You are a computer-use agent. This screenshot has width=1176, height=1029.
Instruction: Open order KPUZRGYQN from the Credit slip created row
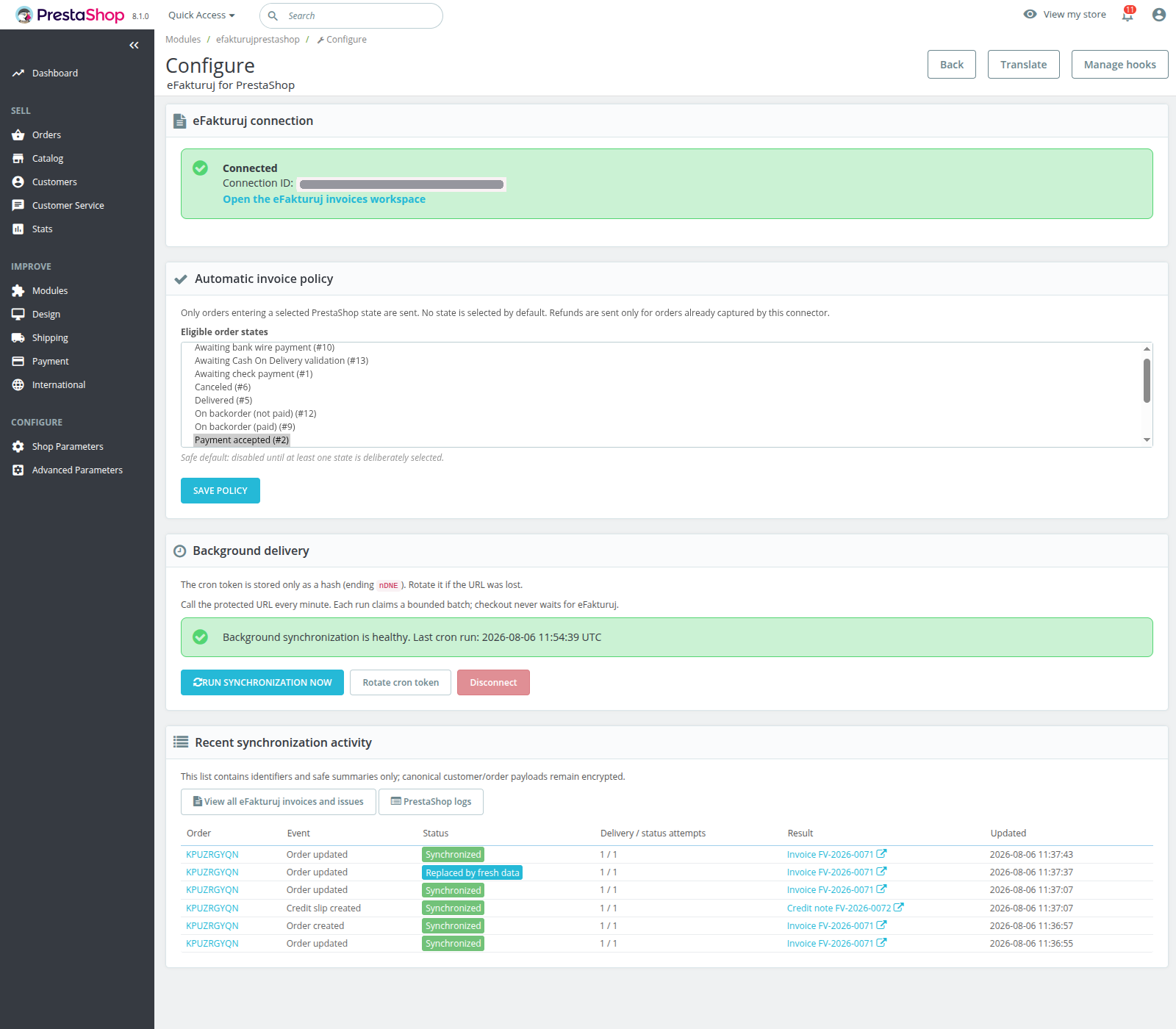212,908
